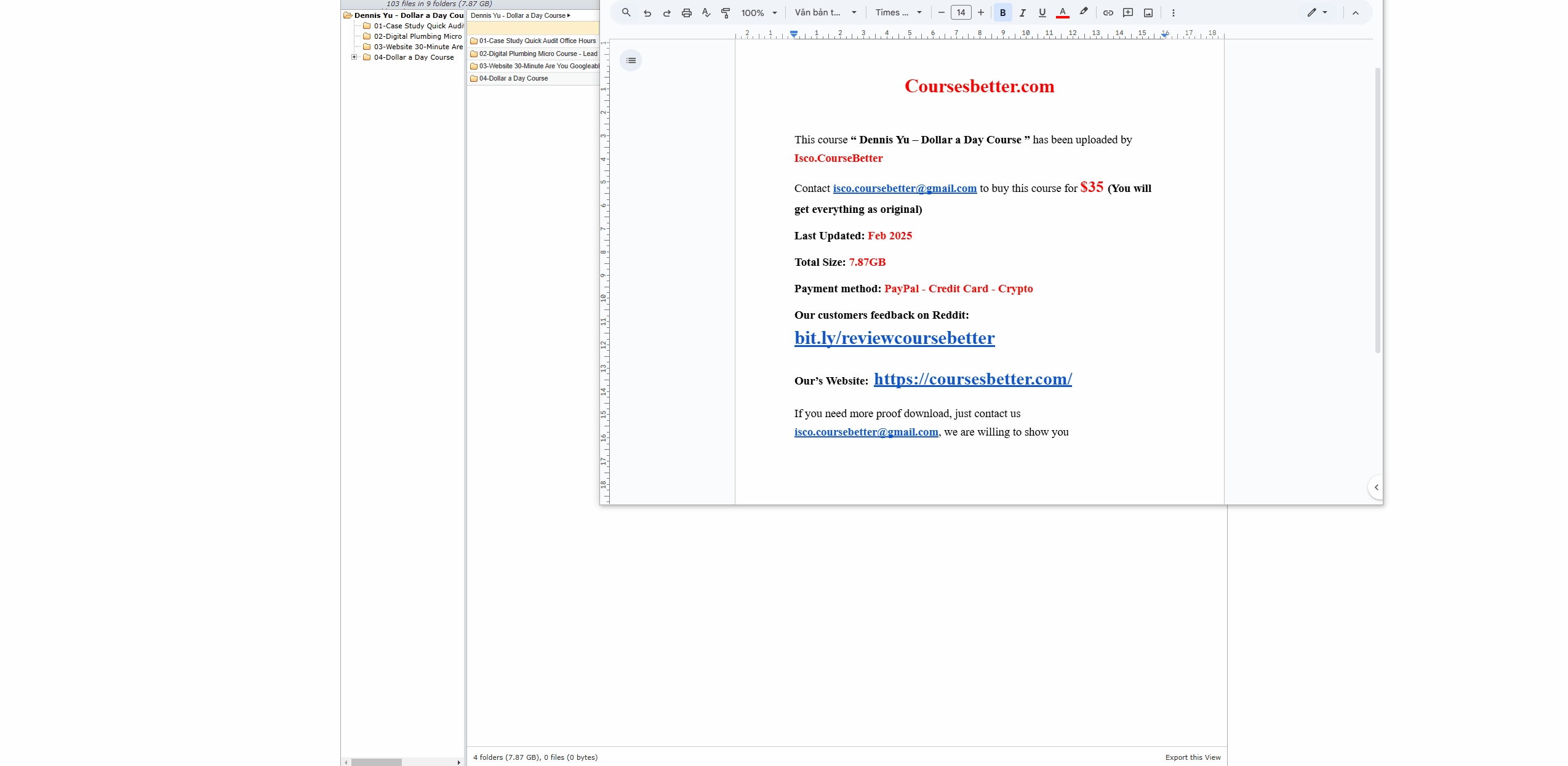Toggle italic formatting

1022,12
